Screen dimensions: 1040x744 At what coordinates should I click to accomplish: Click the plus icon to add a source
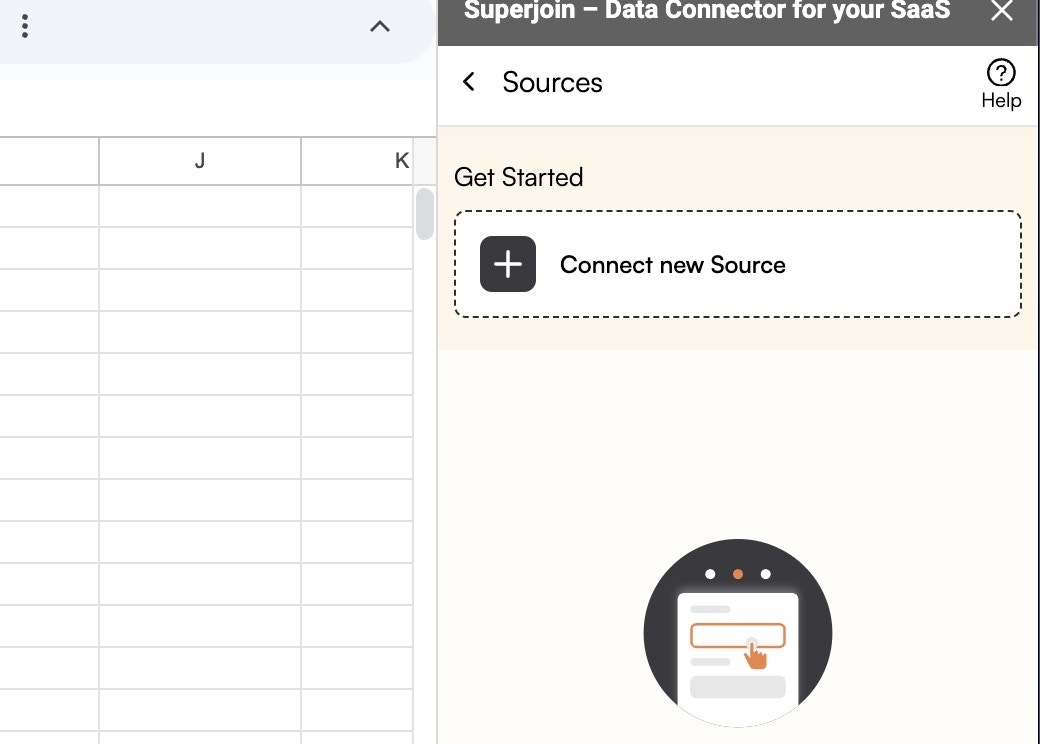[507, 264]
